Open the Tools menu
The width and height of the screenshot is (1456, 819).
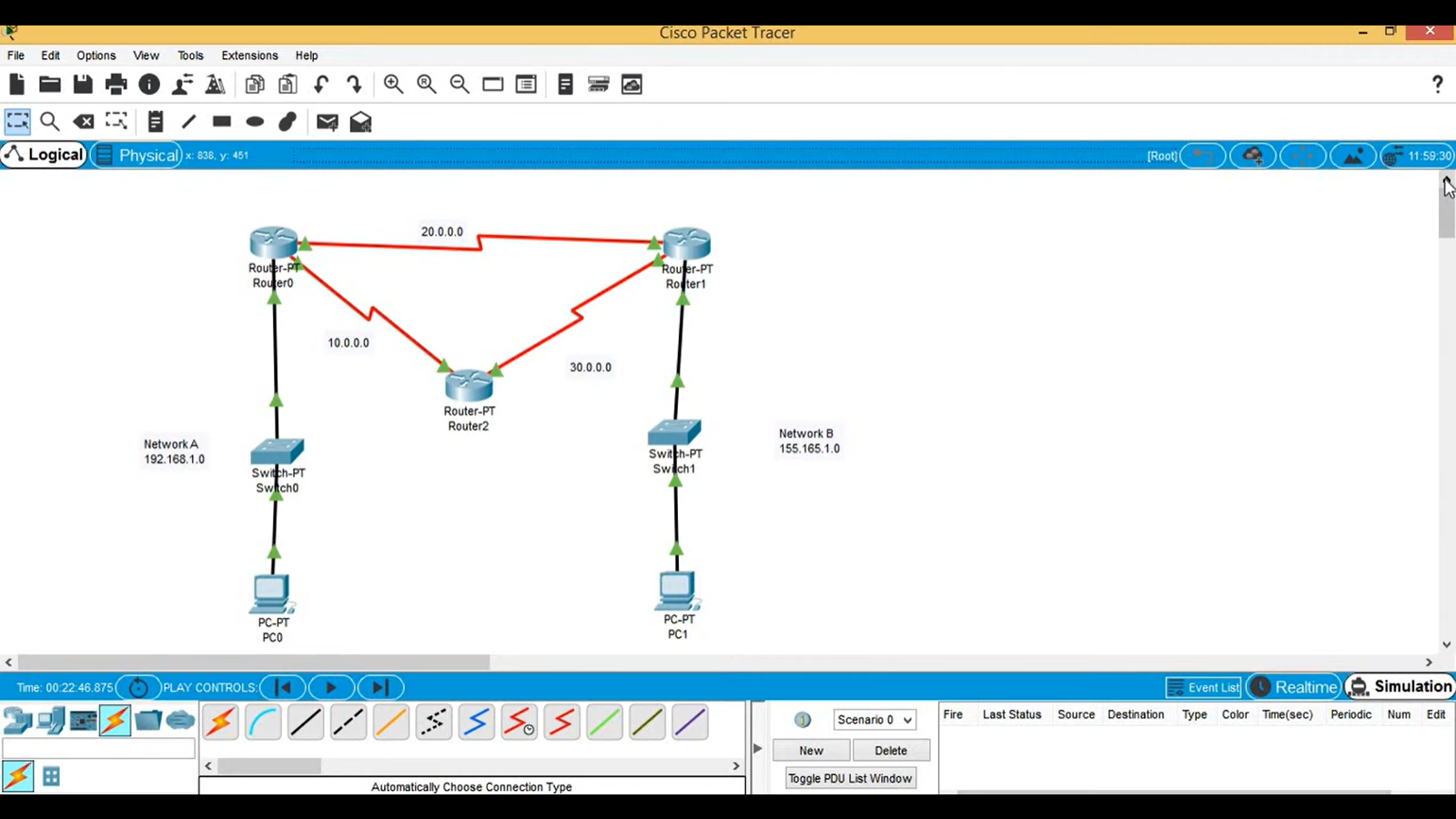(190, 56)
